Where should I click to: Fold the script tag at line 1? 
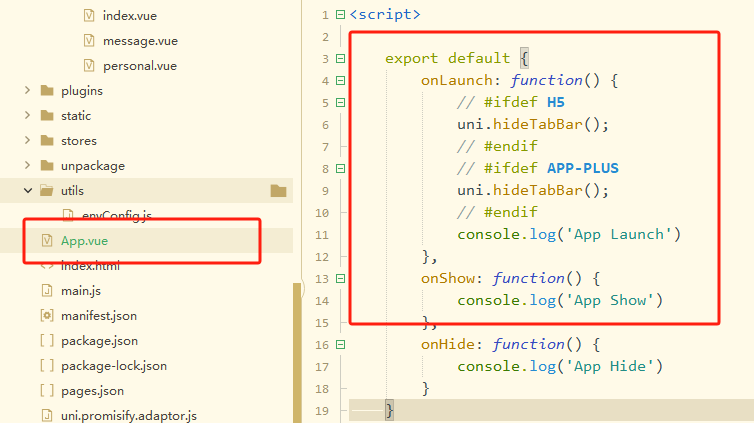point(341,15)
